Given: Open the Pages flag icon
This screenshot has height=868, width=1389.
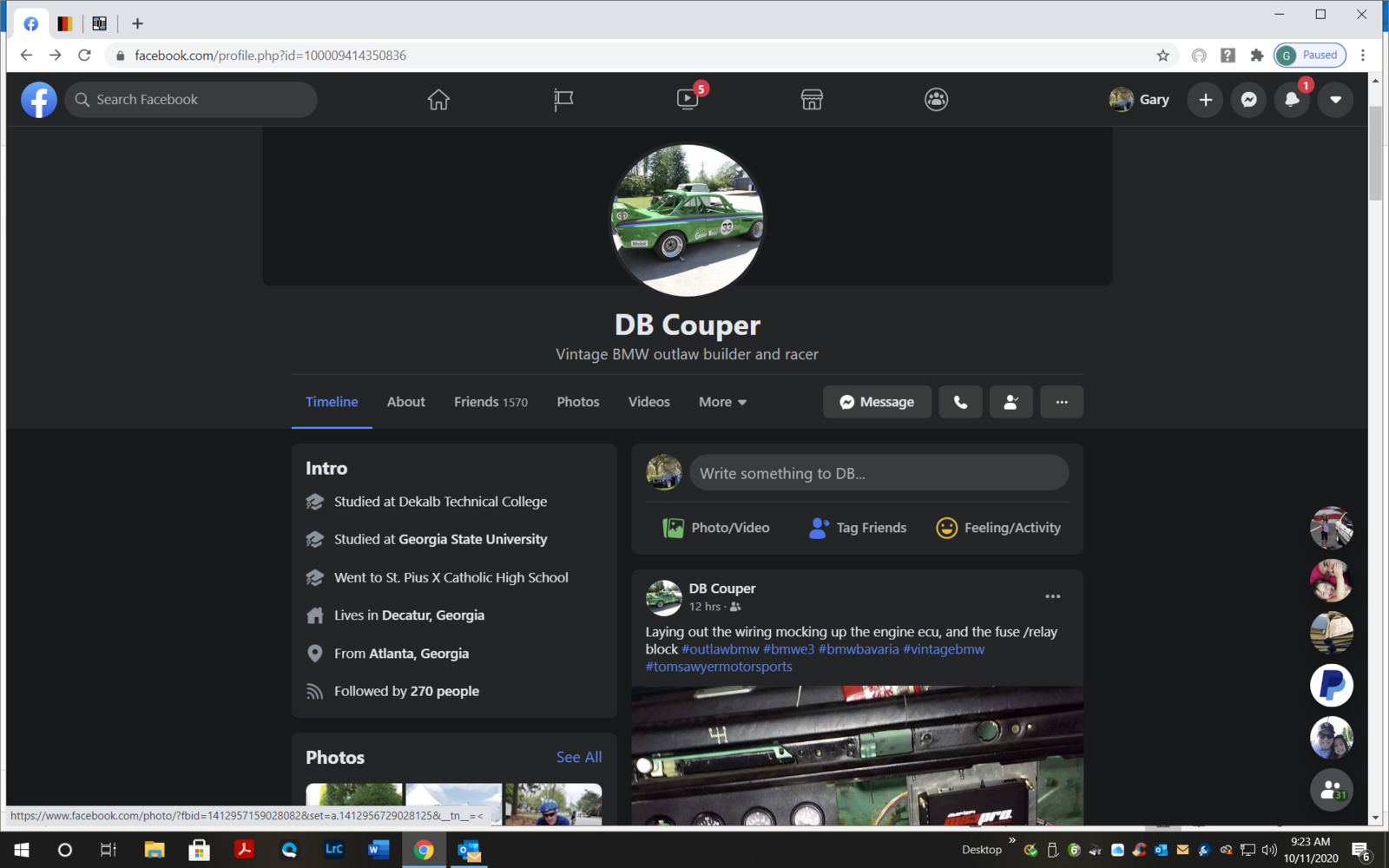Looking at the screenshot, I should tap(563, 100).
